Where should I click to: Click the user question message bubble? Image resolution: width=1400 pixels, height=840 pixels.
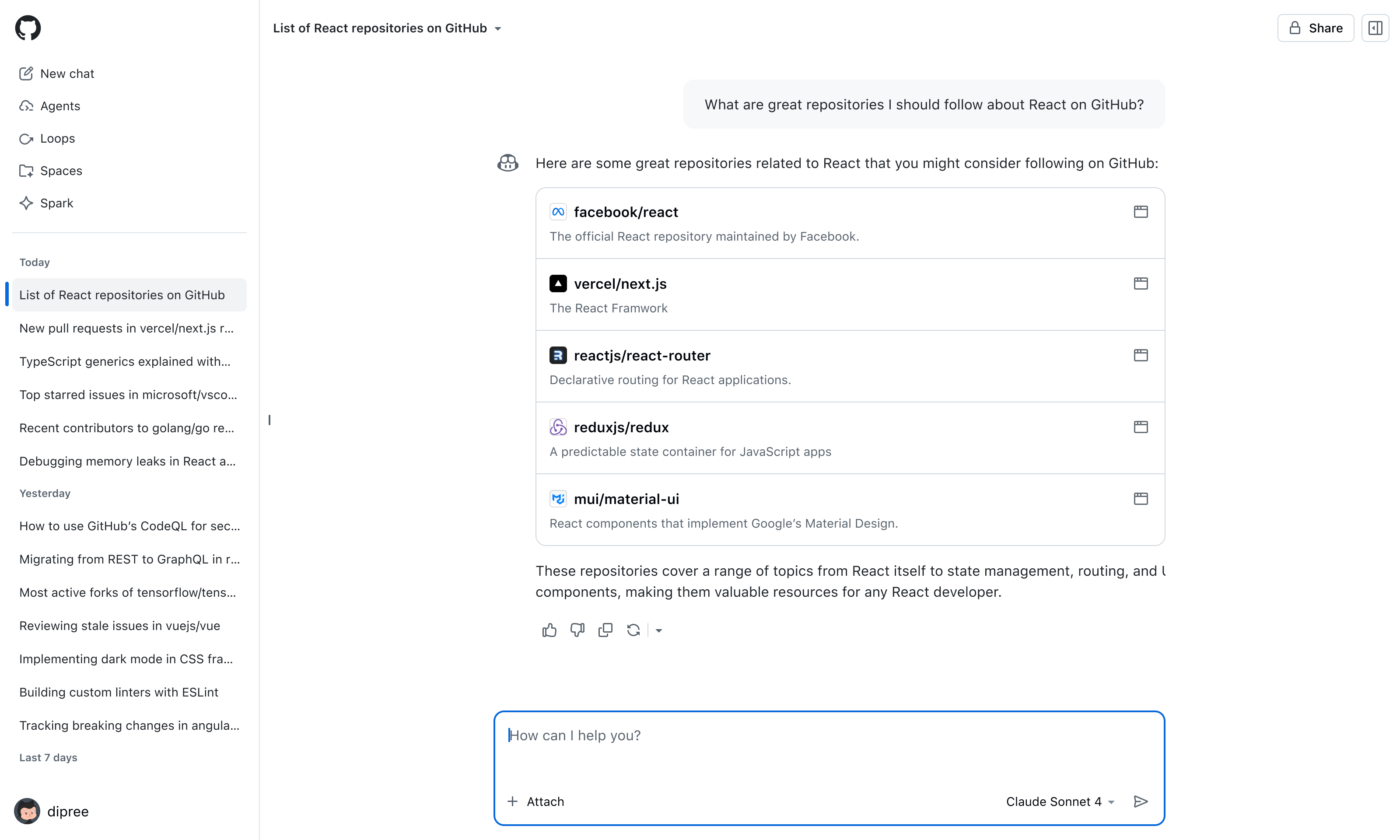tap(924, 104)
